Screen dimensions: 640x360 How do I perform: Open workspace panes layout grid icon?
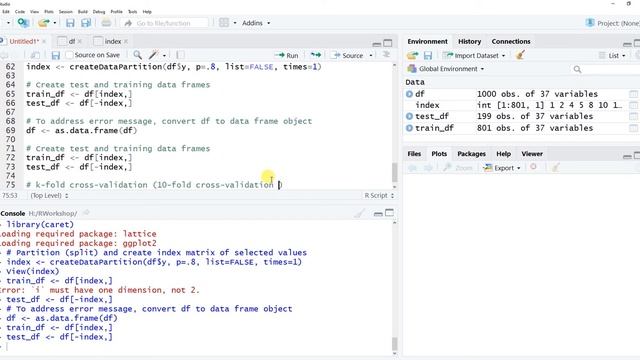click(x=224, y=23)
